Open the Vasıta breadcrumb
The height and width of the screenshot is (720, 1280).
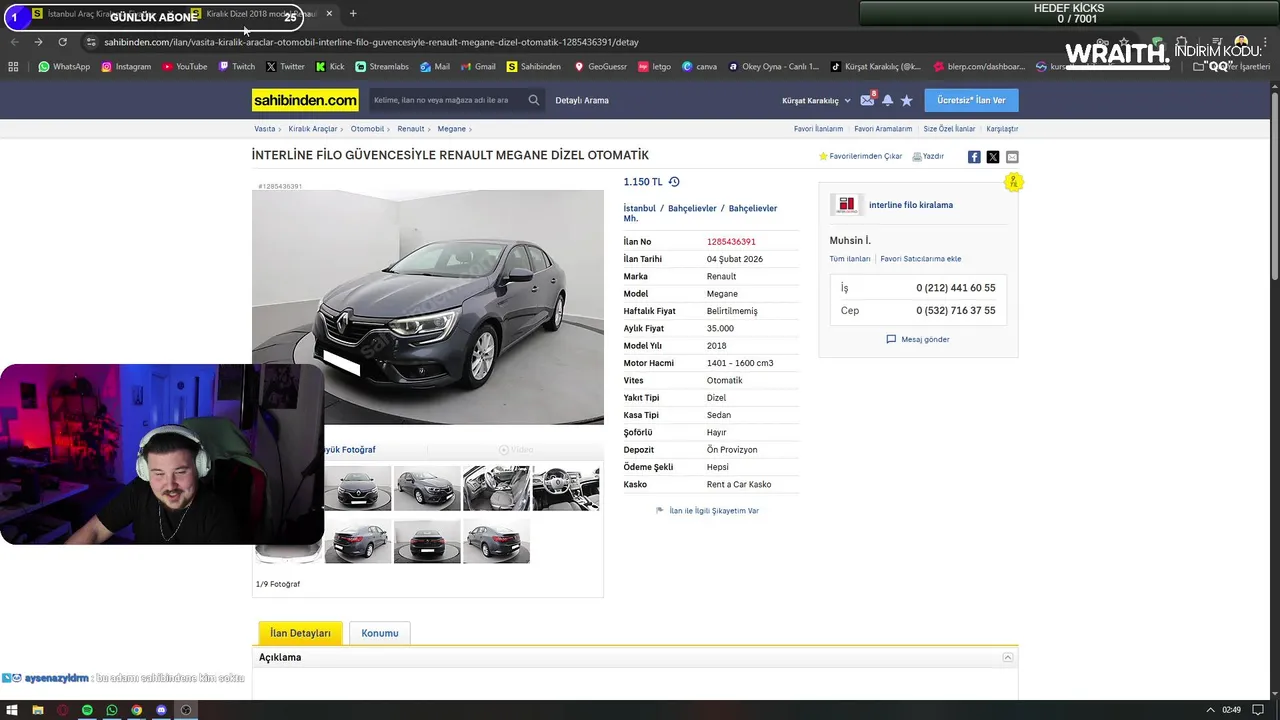click(x=264, y=129)
